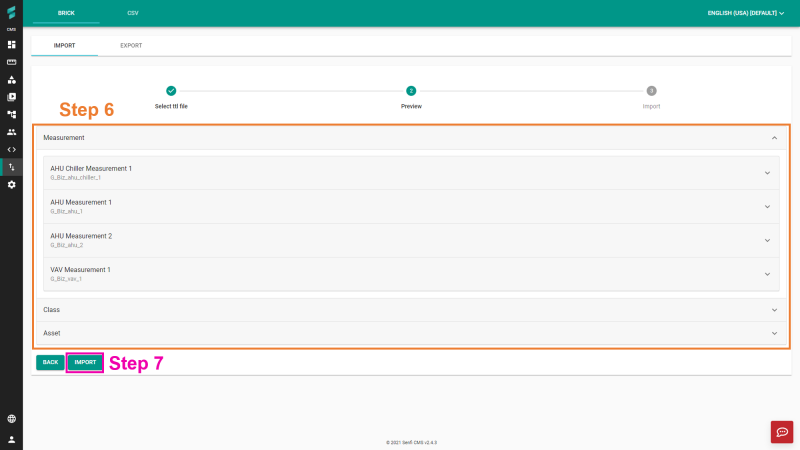Expand the Class section
The width and height of the screenshot is (800, 450).
tap(774, 310)
